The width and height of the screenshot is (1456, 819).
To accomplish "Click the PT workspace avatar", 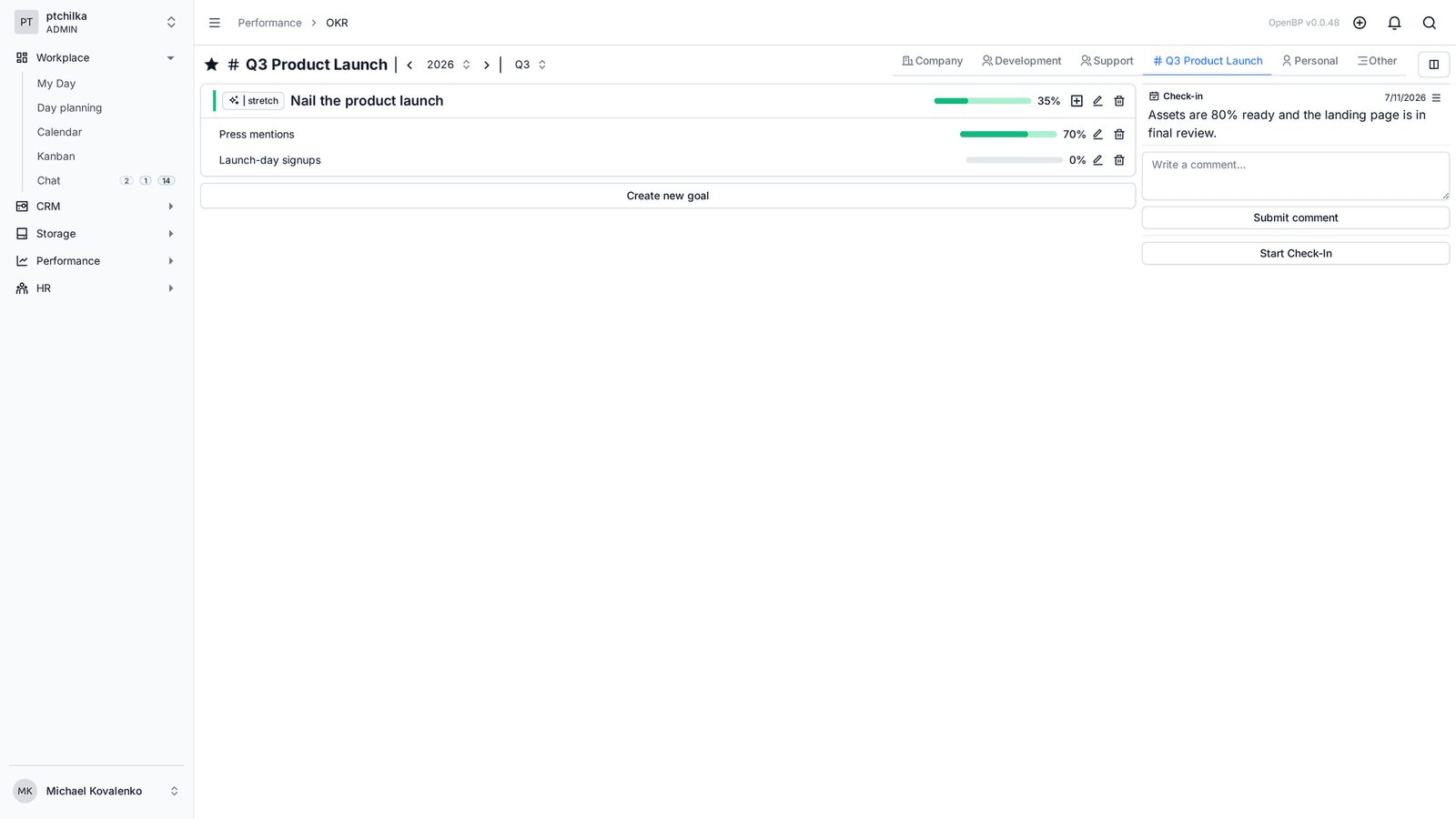I will pyautogui.click(x=26, y=23).
